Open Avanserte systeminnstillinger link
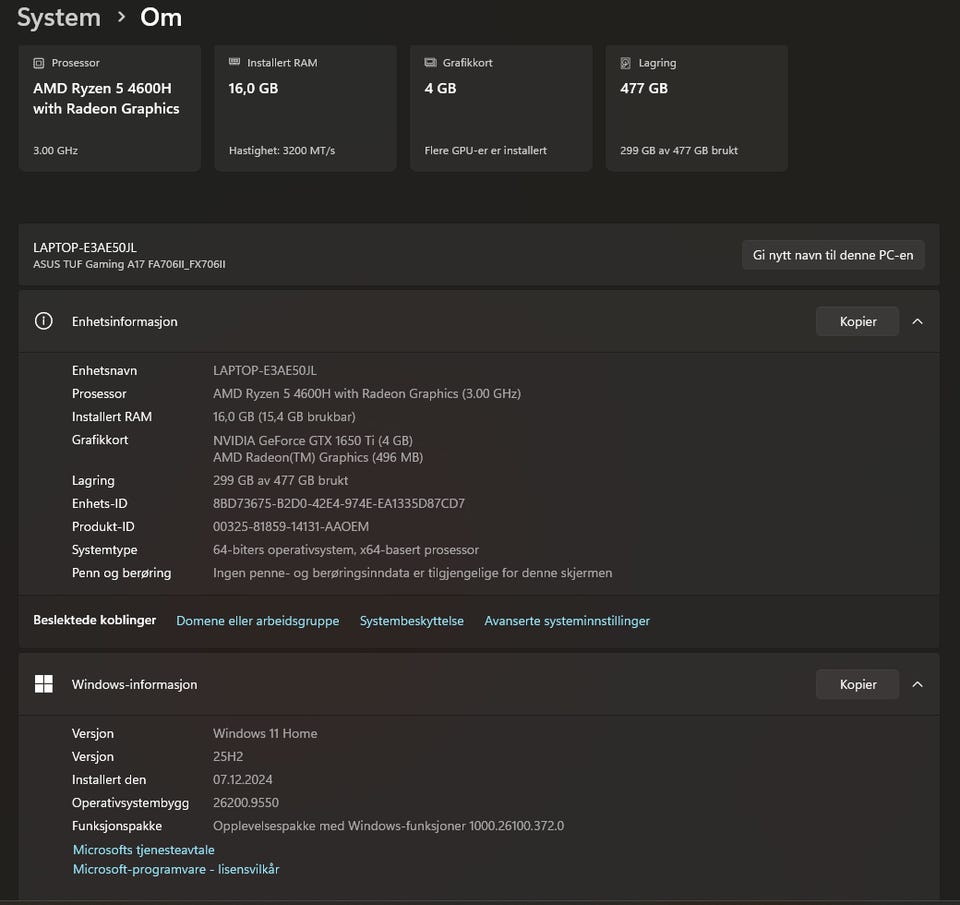This screenshot has height=905, width=960. click(567, 621)
